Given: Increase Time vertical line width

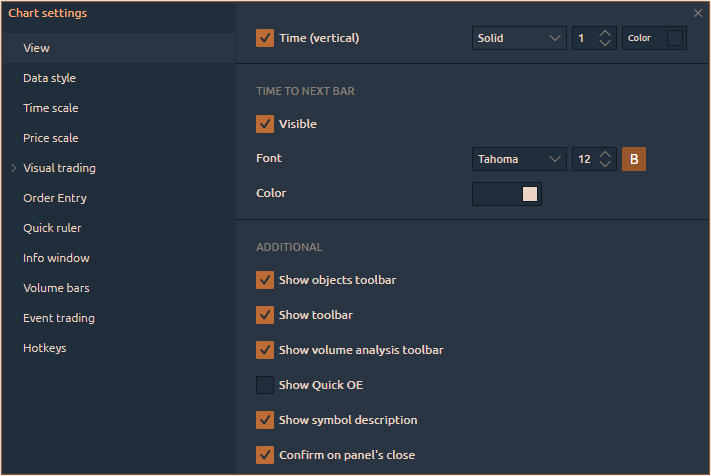Looking at the screenshot, I should [606, 32].
